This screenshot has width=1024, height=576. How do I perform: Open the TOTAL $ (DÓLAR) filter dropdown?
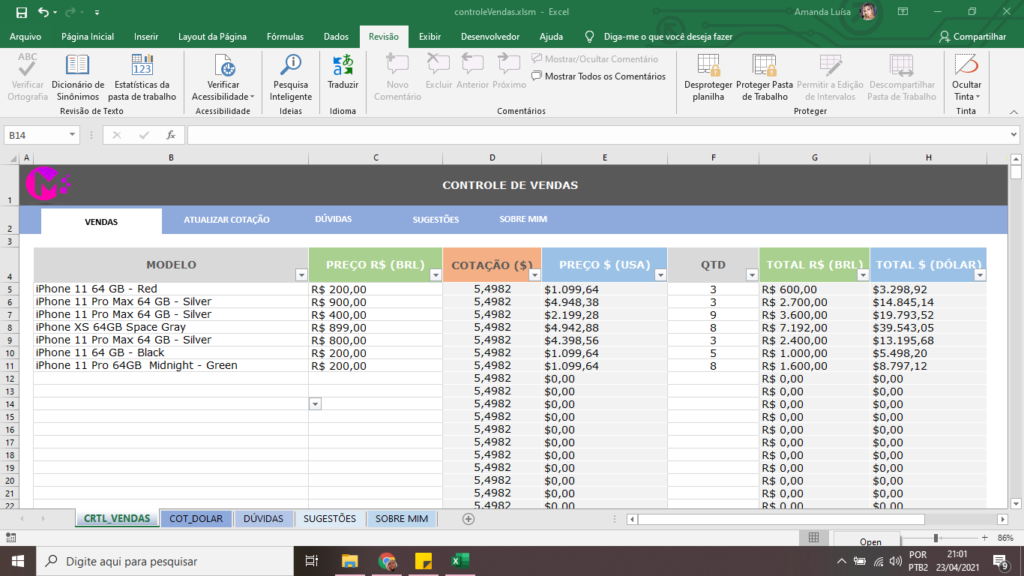(980, 275)
